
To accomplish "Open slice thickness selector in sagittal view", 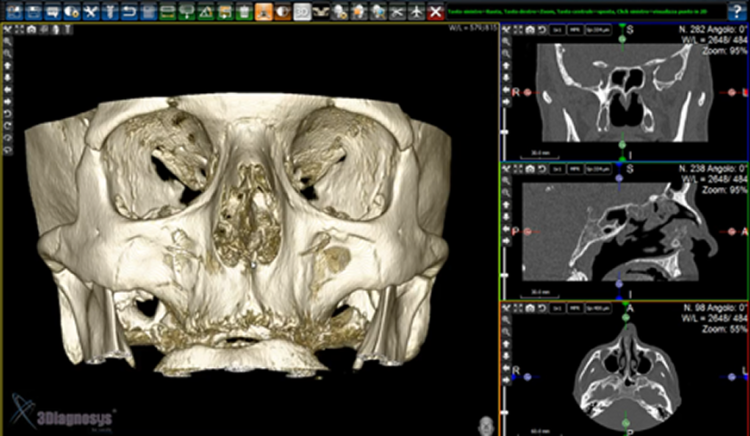I will pyautogui.click(x=598, y=169).
